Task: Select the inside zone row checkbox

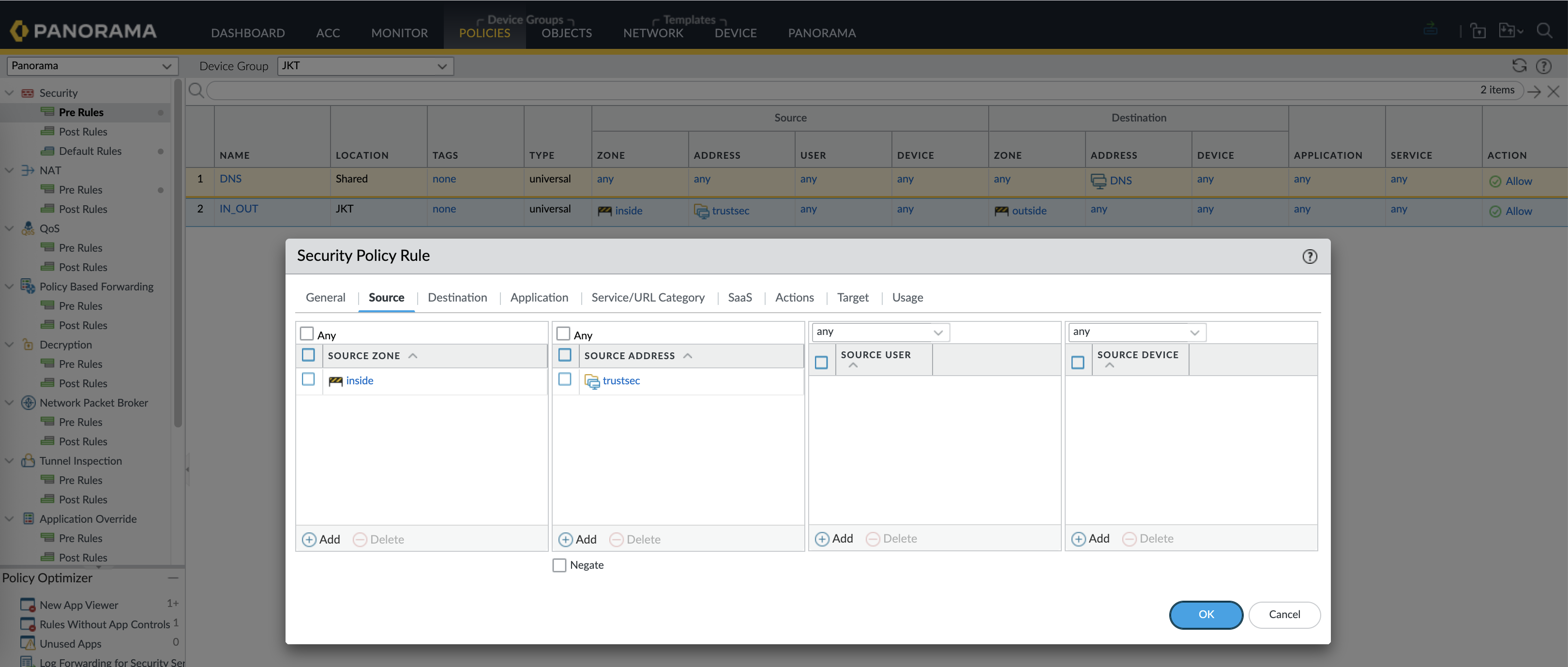Action: [x=308, y=379]
